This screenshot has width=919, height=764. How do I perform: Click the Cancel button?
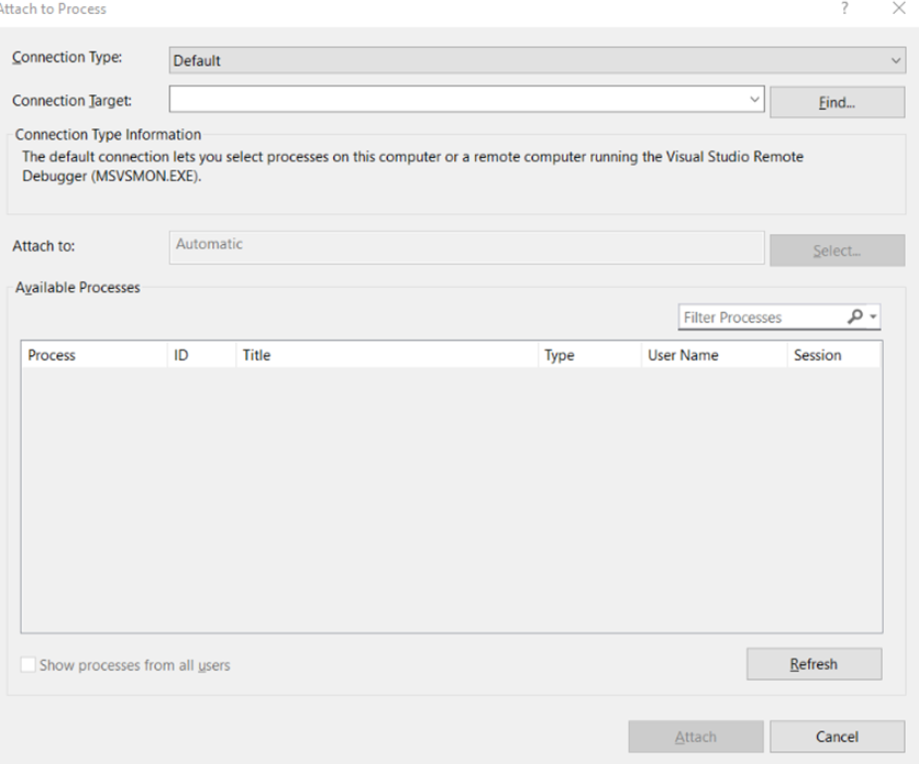coord(837,736)
